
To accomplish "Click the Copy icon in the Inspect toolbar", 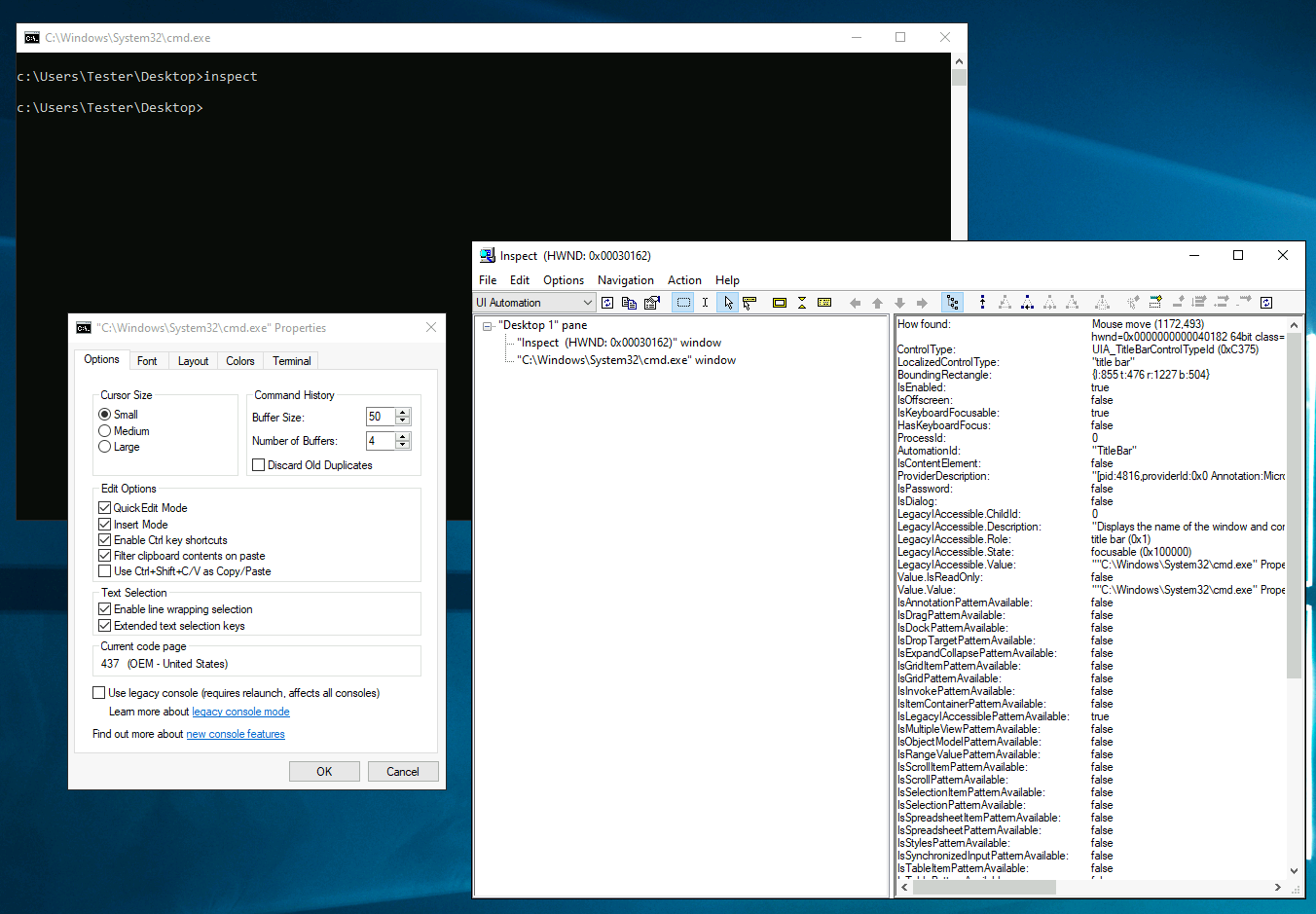I will (629, 303).
